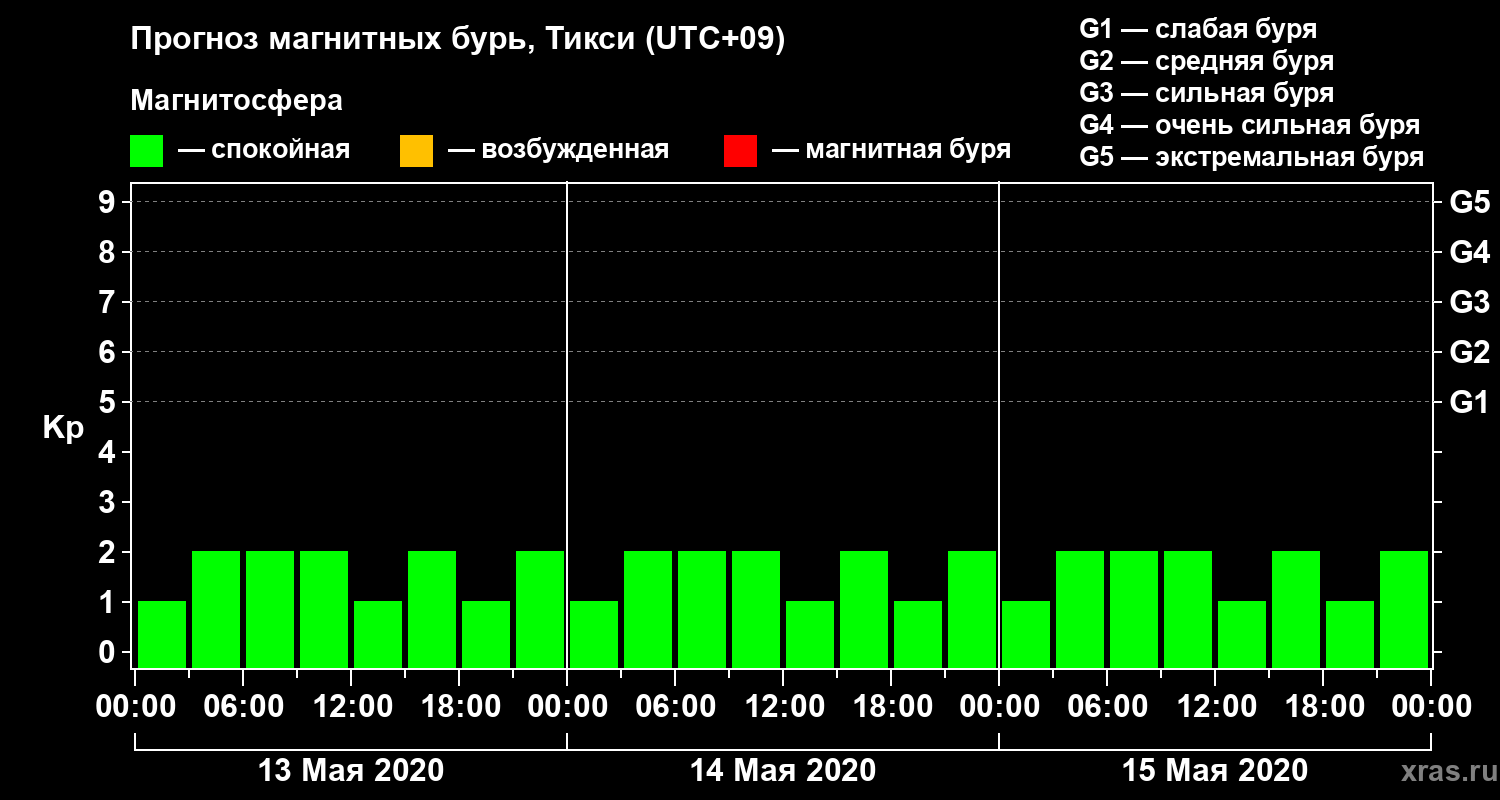Click the G5 storm level label on right axis
This screenshot has width=1500, height=800.
point(1469,202)
